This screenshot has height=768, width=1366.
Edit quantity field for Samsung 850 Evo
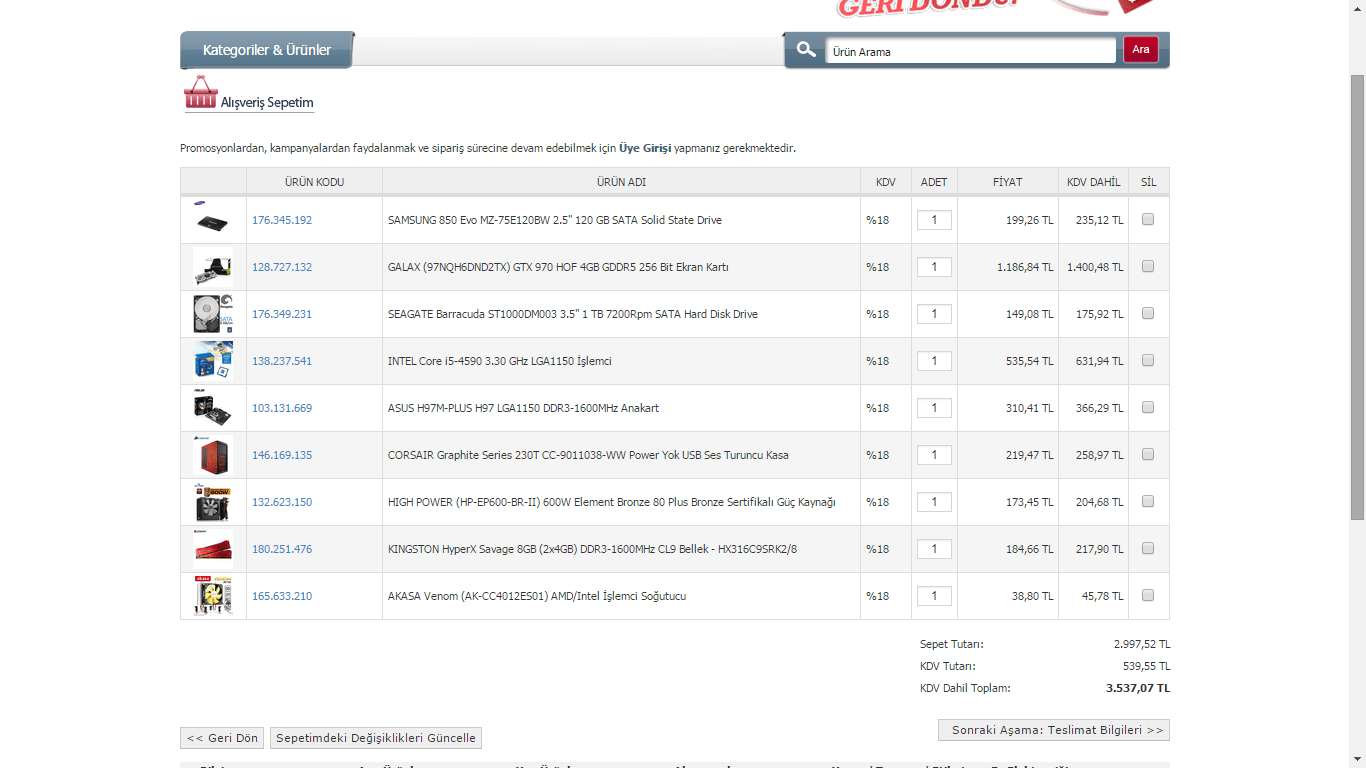[934, 220]
